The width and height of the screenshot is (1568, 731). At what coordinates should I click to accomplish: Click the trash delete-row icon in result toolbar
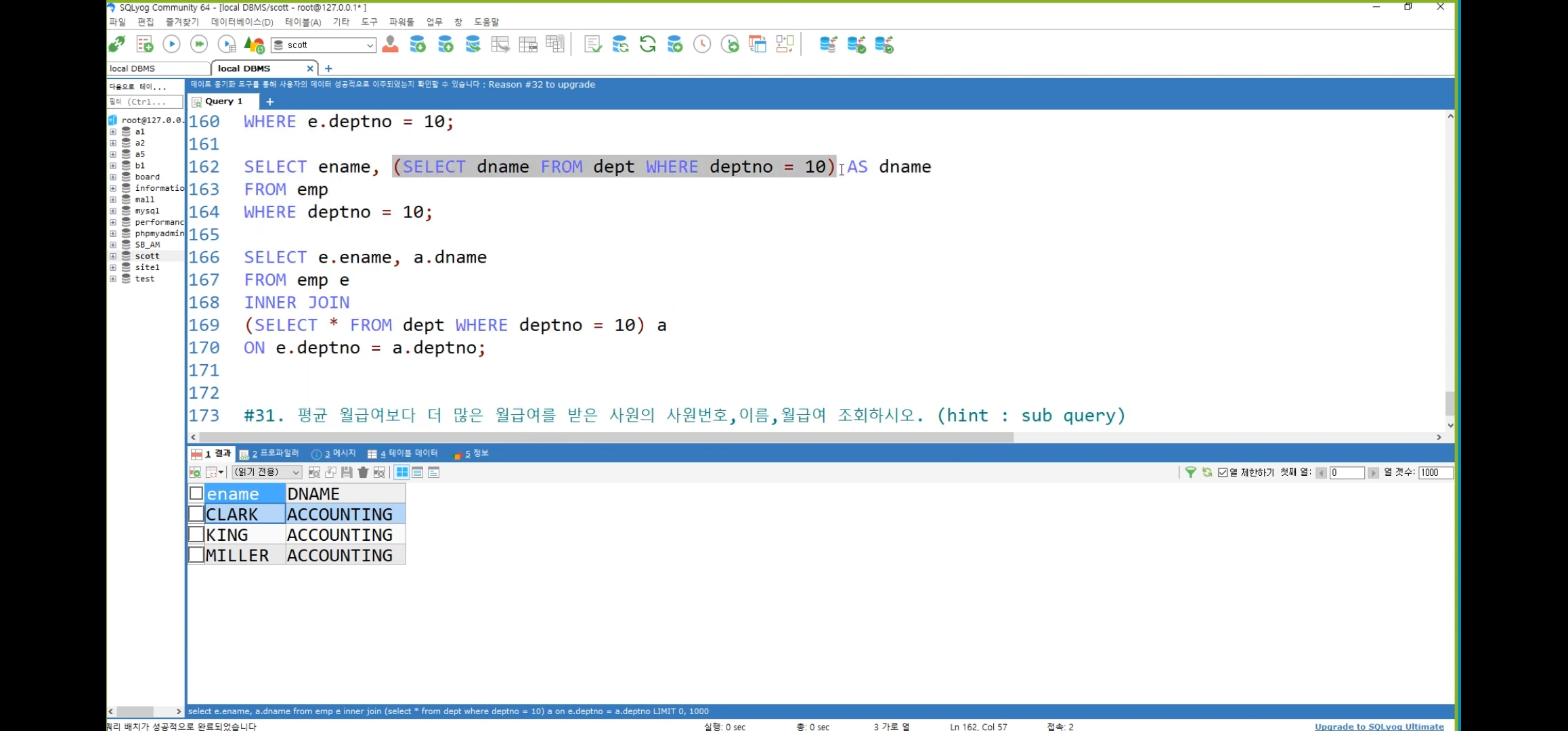(363, 472)
